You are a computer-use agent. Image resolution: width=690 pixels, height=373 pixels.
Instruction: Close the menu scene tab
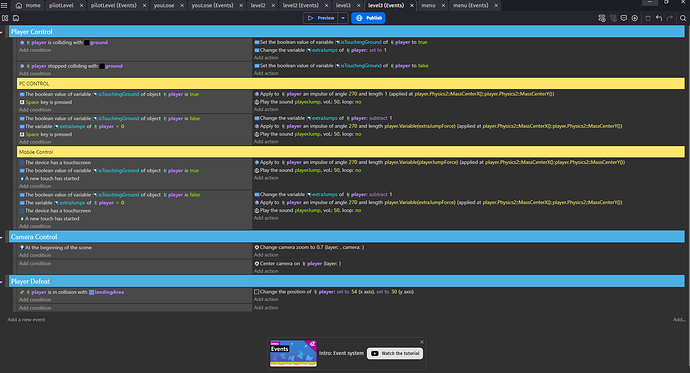pyautogui.click(x=443, y=5)
